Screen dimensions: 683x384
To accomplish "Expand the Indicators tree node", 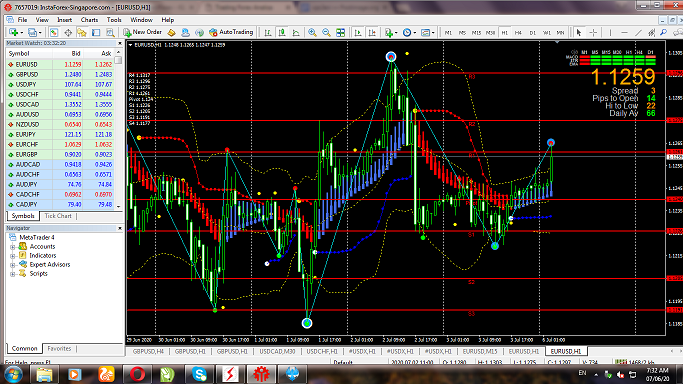I will point(13,256).
